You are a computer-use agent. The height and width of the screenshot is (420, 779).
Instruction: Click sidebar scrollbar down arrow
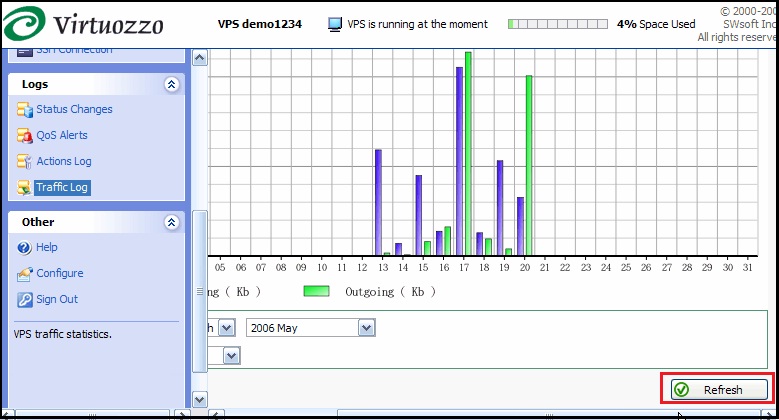(200, 399)
